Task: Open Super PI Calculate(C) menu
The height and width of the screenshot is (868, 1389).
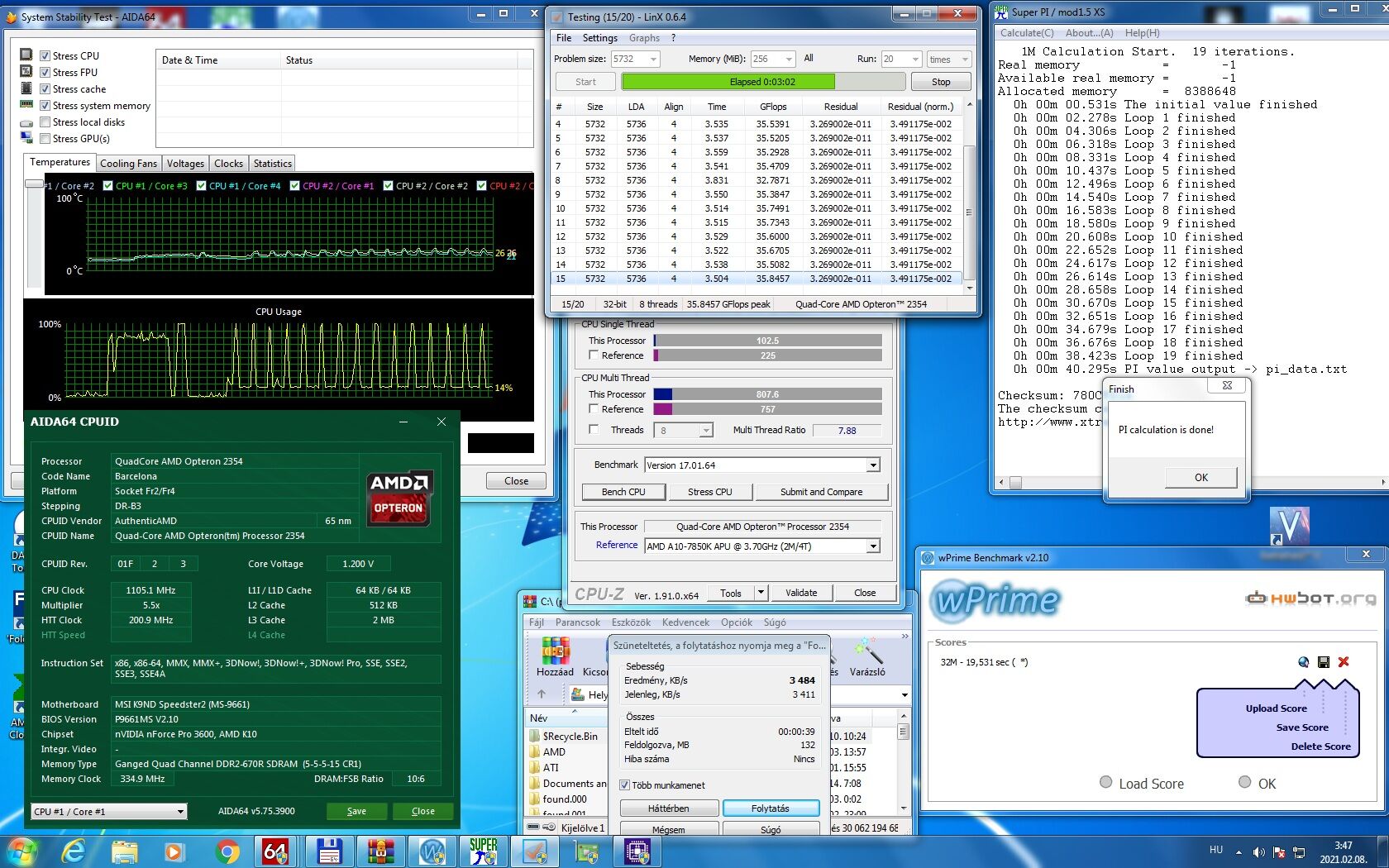Action: [x=1027, y=33]
